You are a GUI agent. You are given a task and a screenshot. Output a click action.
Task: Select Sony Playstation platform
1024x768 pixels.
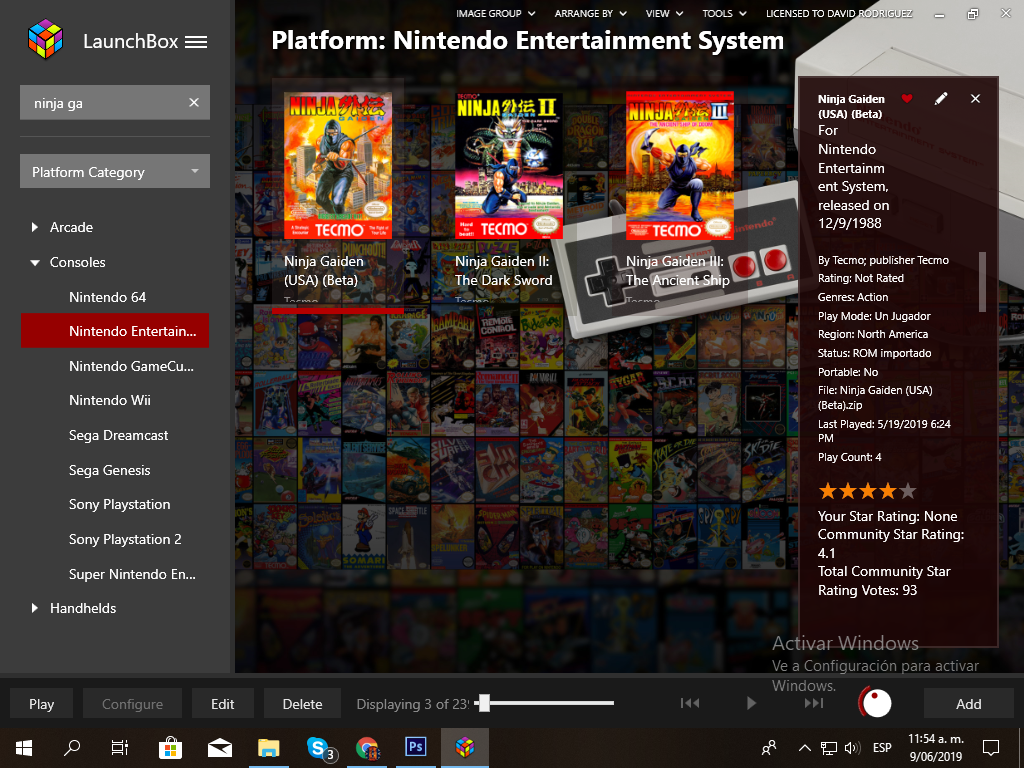(x=120, y=504)
